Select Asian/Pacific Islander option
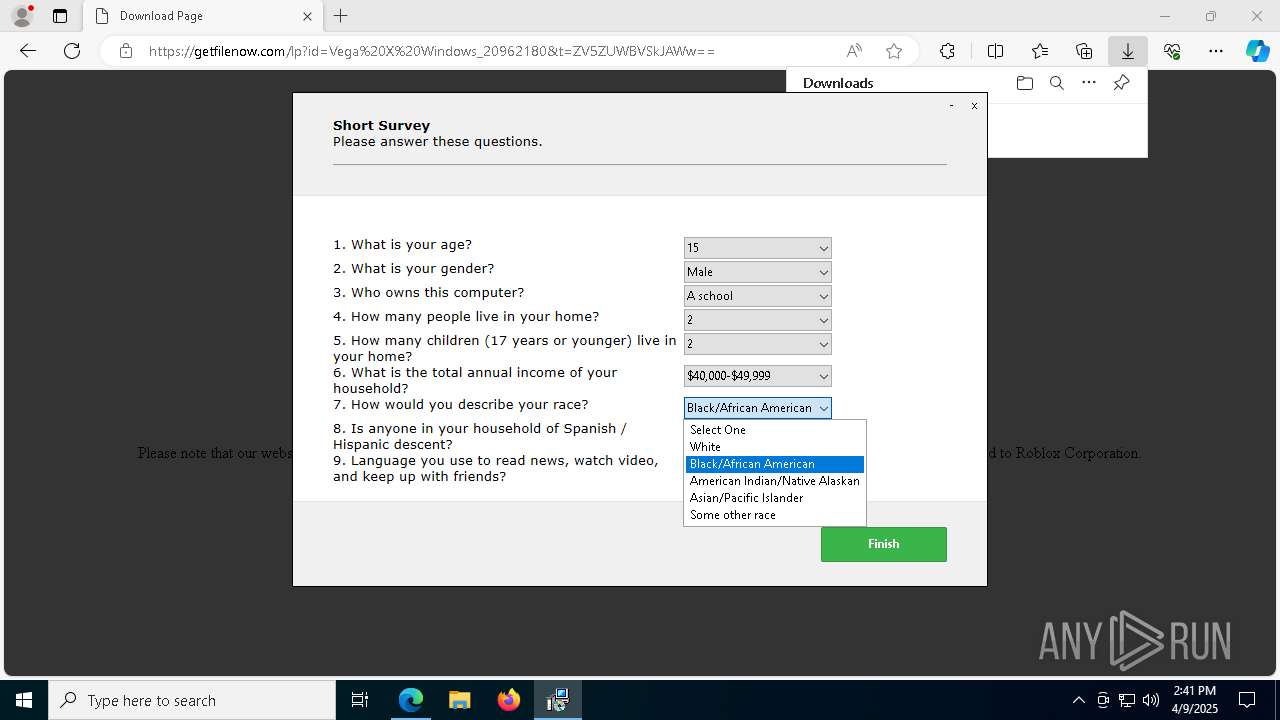 pyautogui.click(x=775, y=498)
